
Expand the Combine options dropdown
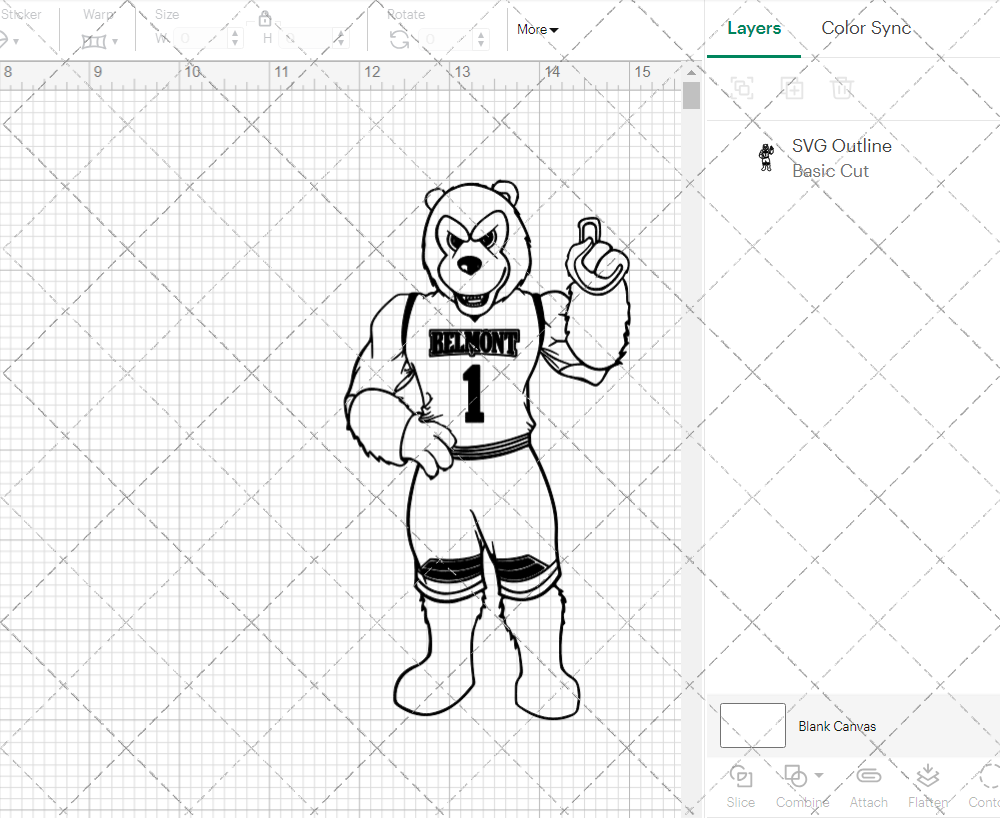(x=816, y=777)
